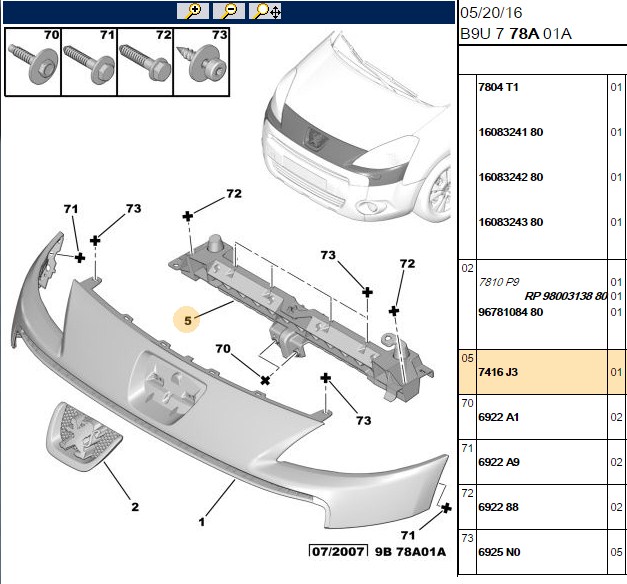Click the date 05/20/16

pos(491,12)
